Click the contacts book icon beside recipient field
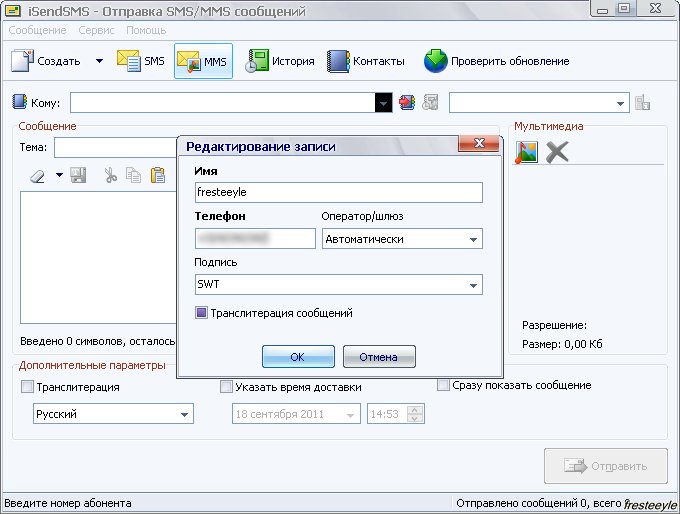The image size is (680, 514). (407, 102)
